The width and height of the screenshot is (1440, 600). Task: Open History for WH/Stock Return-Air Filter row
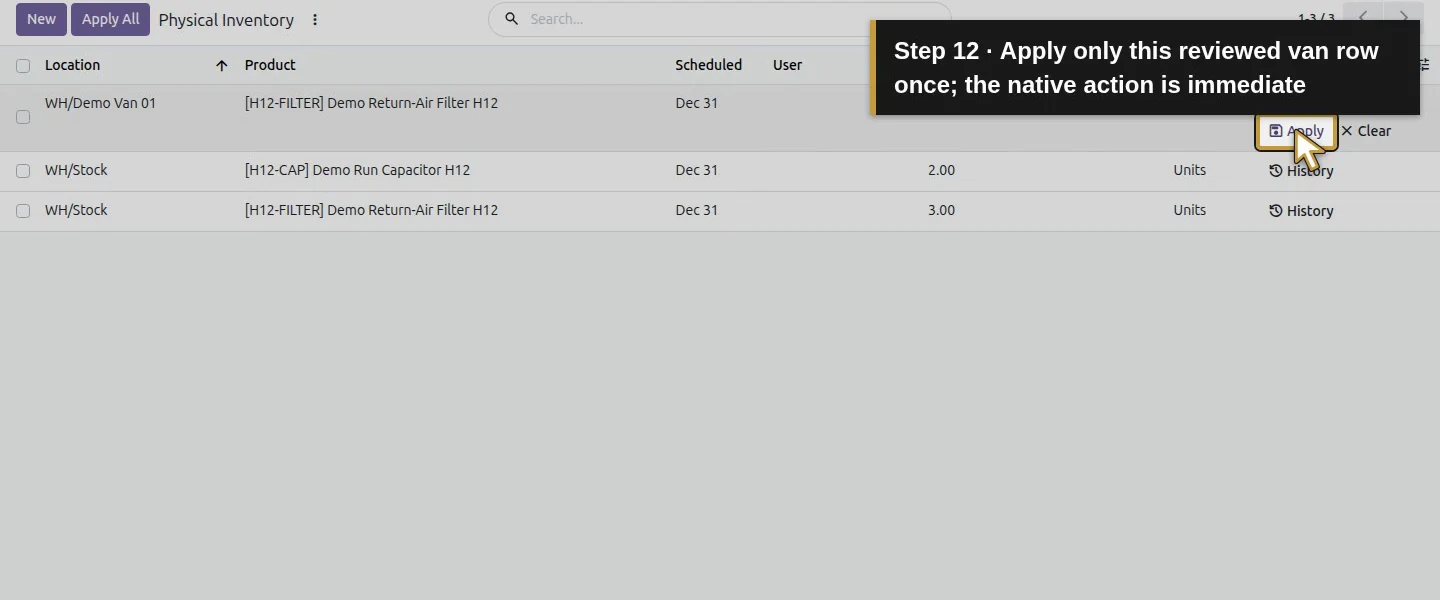coord(1301,211)
